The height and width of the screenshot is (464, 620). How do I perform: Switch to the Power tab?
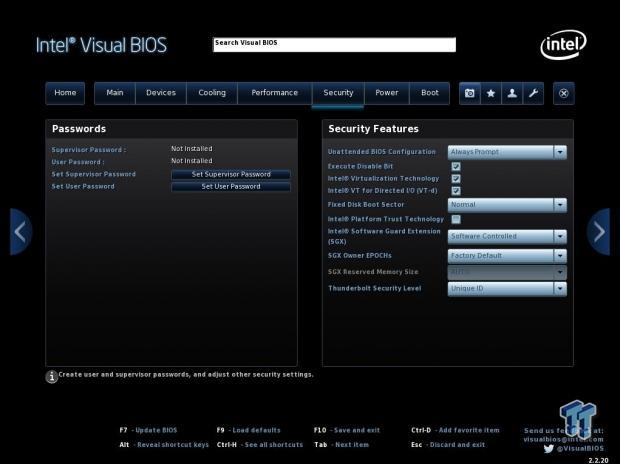(x=387, y=93)
